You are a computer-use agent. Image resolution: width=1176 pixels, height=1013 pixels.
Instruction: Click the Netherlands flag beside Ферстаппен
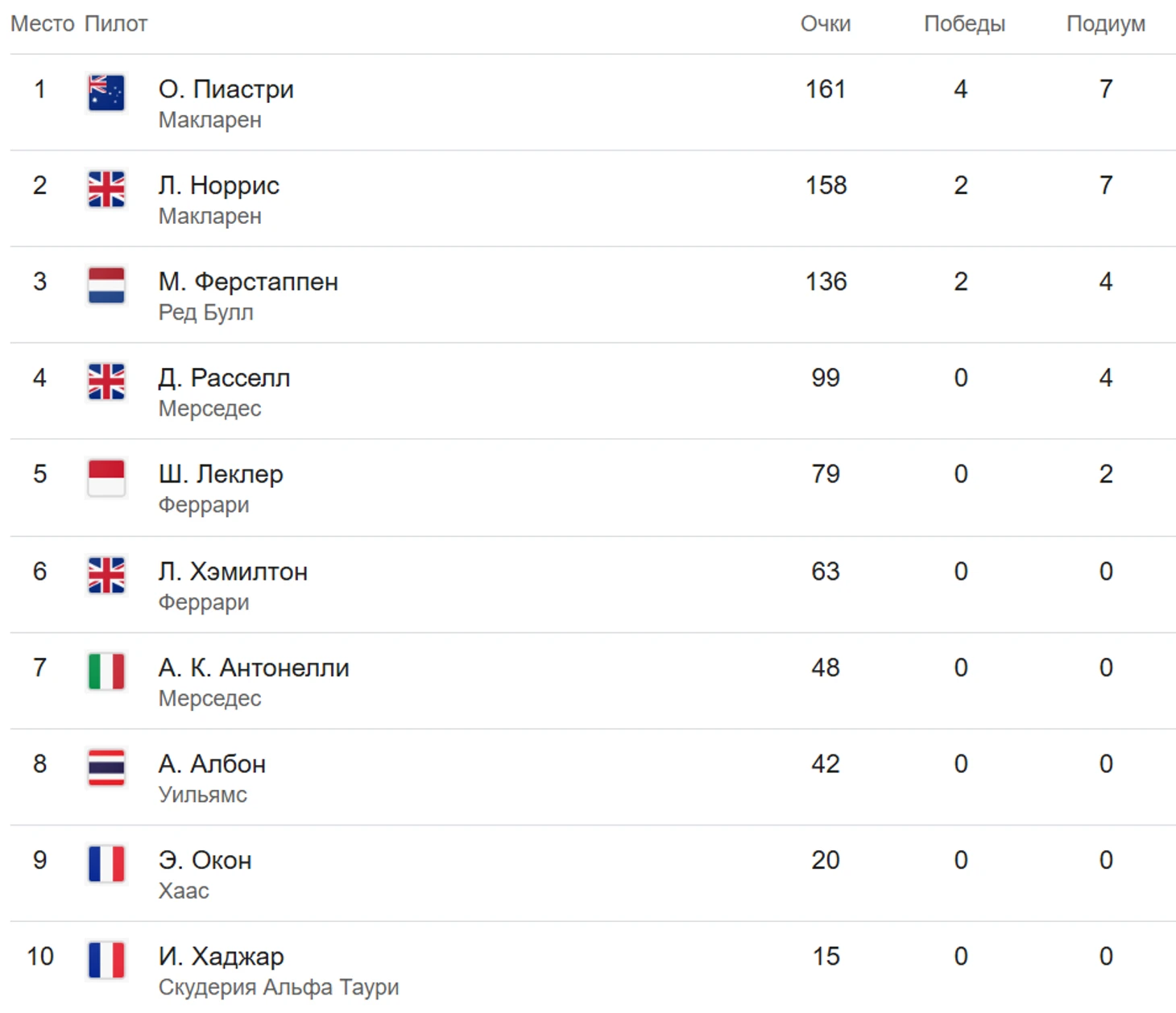click(106, 286)
